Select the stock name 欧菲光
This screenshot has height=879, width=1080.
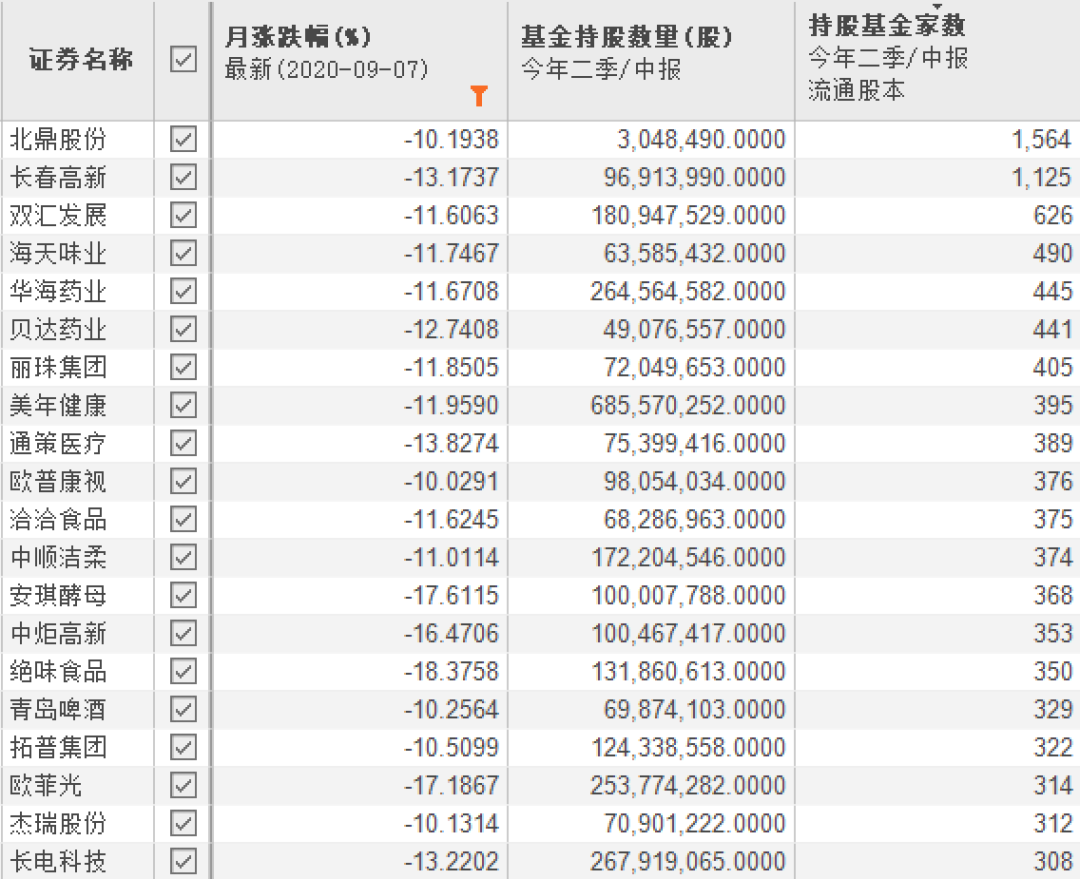(45, 785)
